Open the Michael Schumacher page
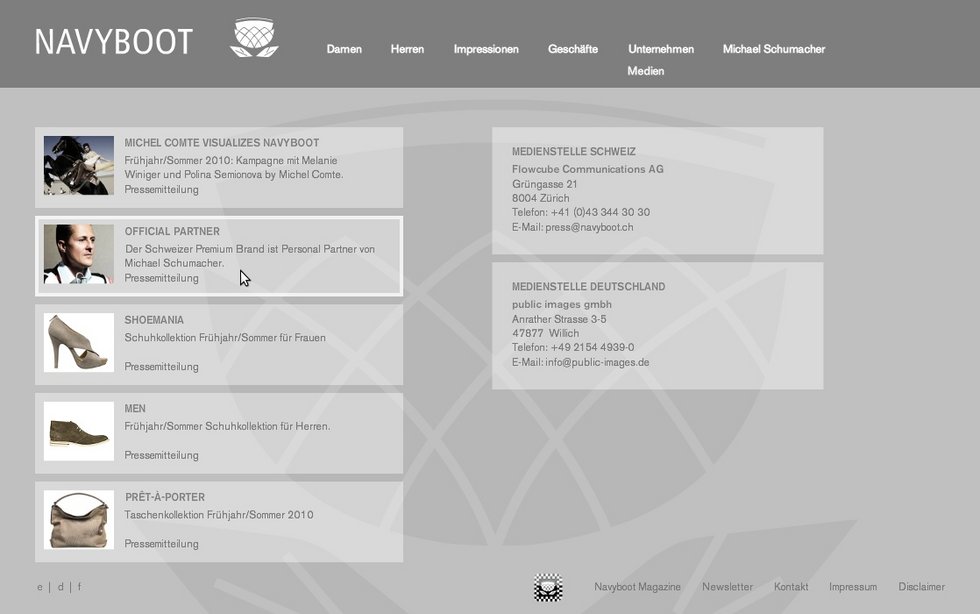 tap(774, 49)
